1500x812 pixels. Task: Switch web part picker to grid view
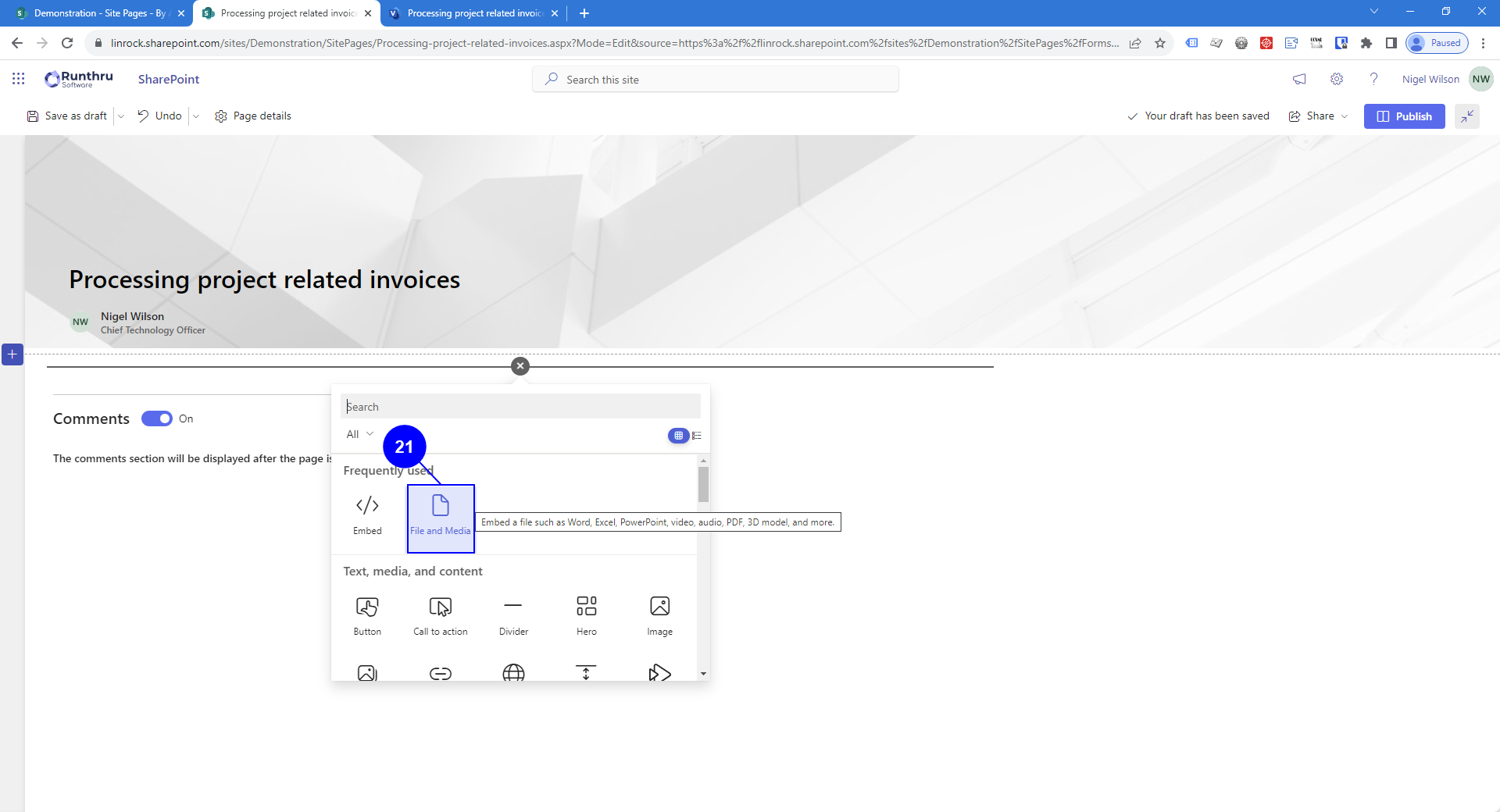pyautogui.click(x=678, y=436)
